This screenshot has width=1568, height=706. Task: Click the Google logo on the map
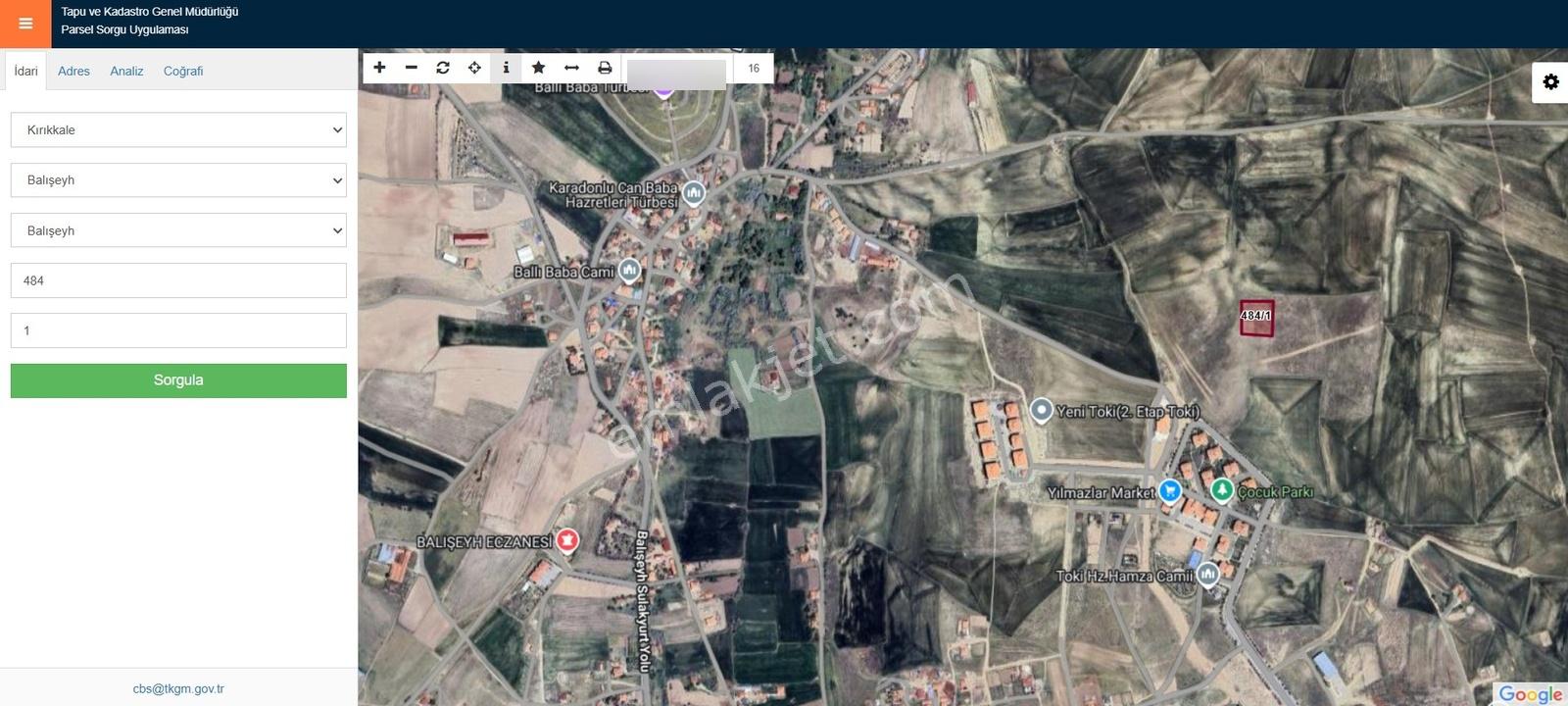1530,694
